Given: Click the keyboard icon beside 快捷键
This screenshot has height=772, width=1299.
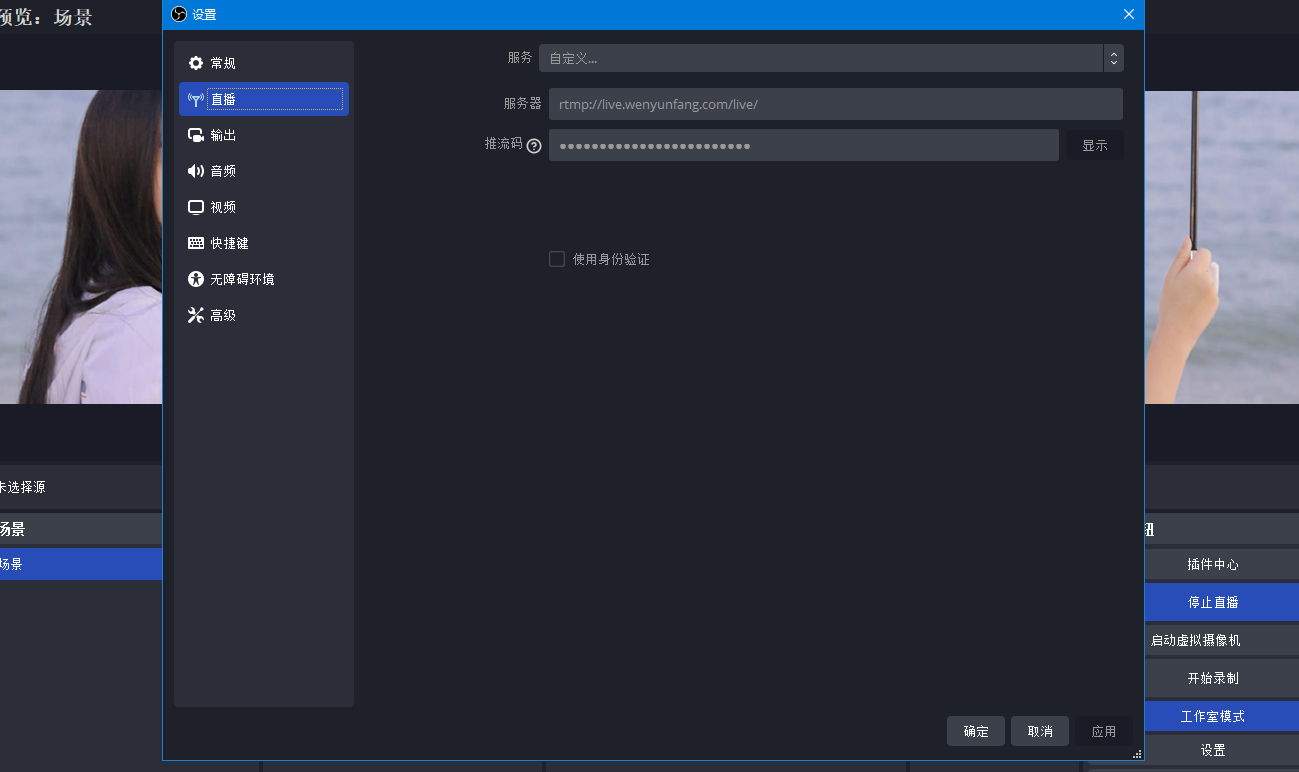Looking at the screenshot, I should [x=196, y=243].
